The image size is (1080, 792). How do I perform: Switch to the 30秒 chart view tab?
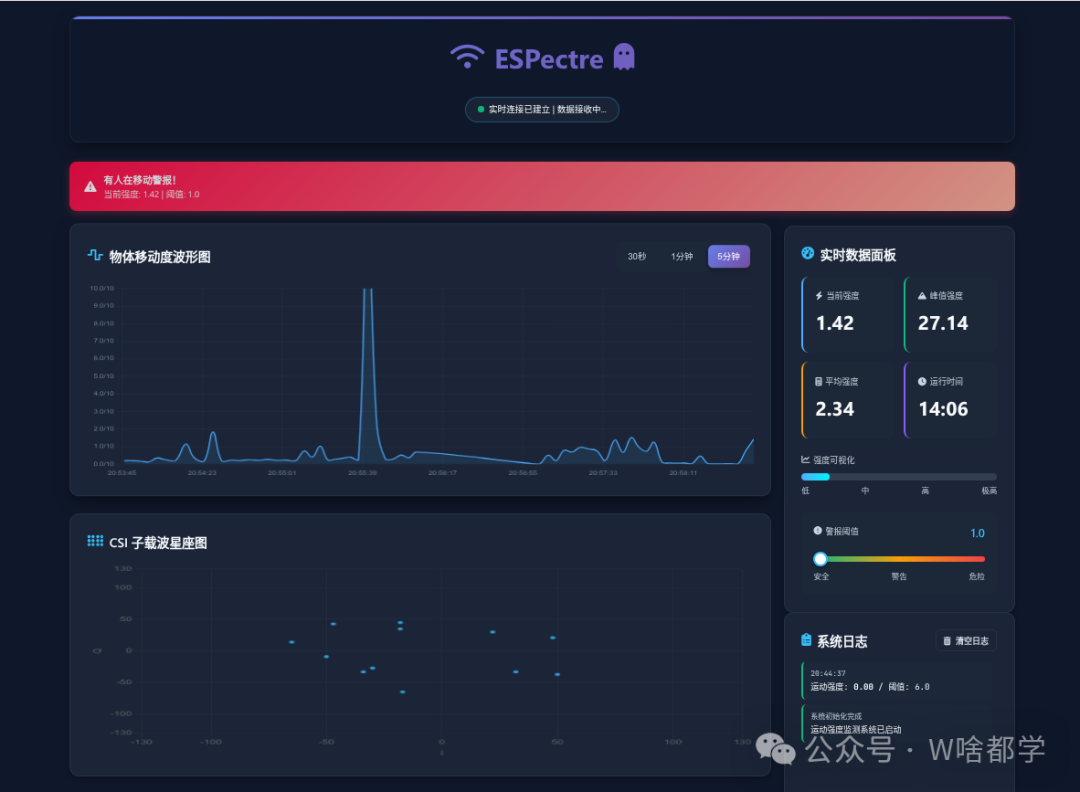coord(635,256)
